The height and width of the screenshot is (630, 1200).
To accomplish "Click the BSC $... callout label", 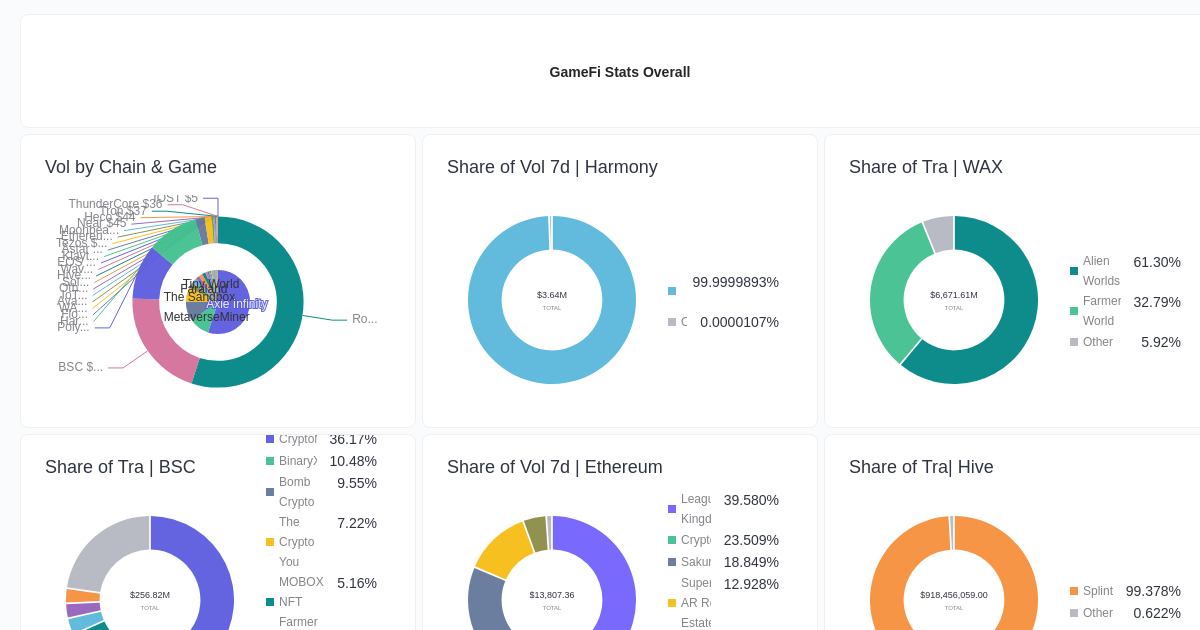I will (80, 367).
